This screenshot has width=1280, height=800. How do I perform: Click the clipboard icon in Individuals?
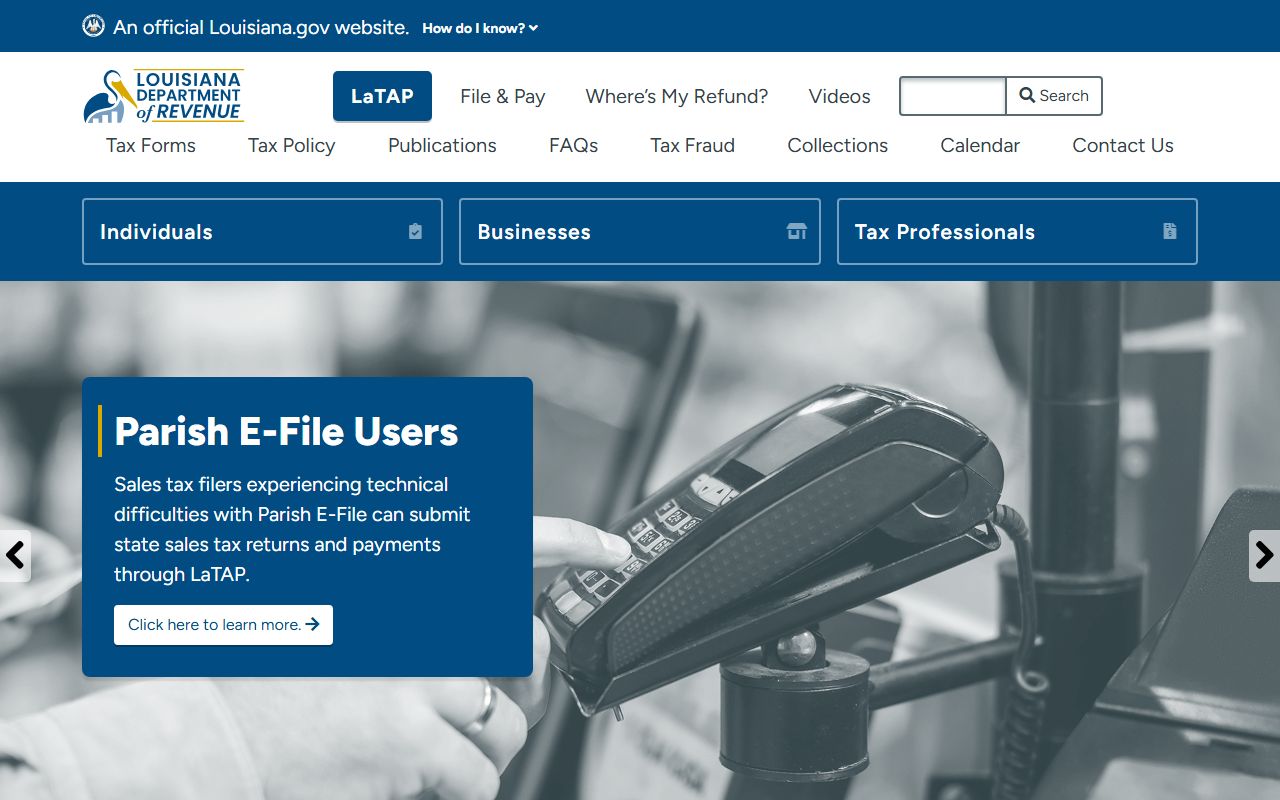(415, 231)
